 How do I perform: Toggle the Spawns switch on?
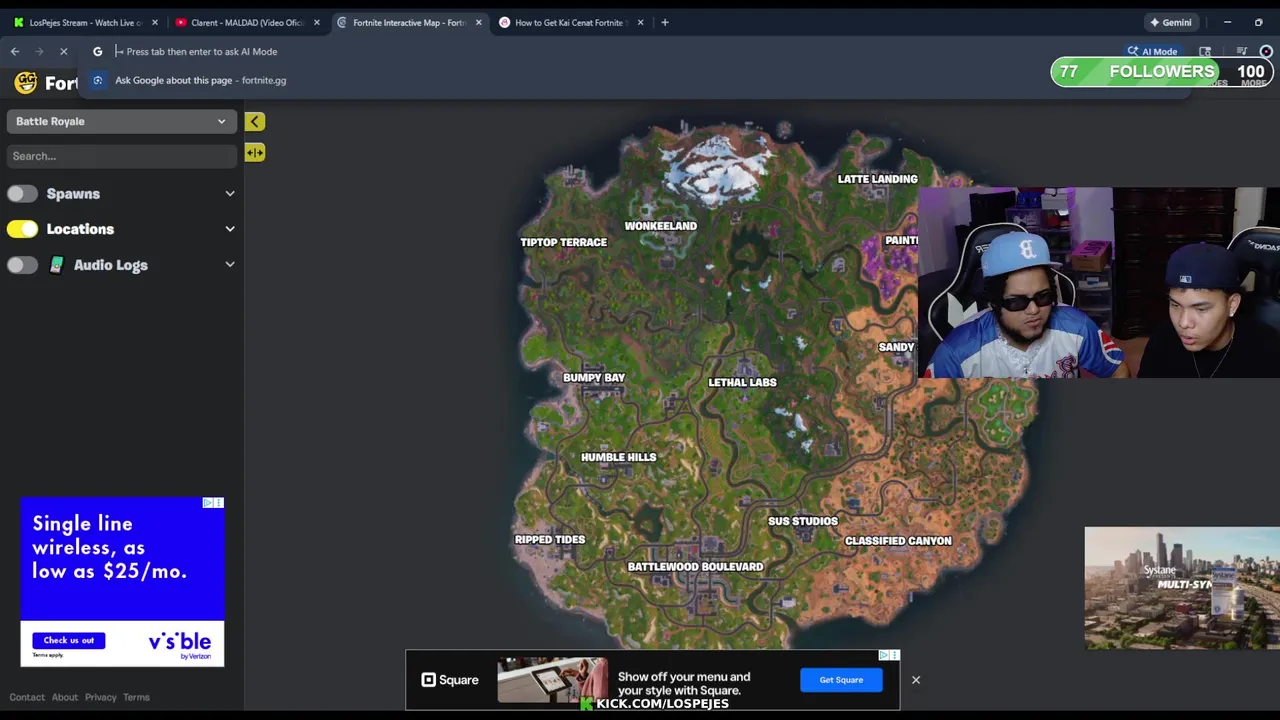[22, 194]
